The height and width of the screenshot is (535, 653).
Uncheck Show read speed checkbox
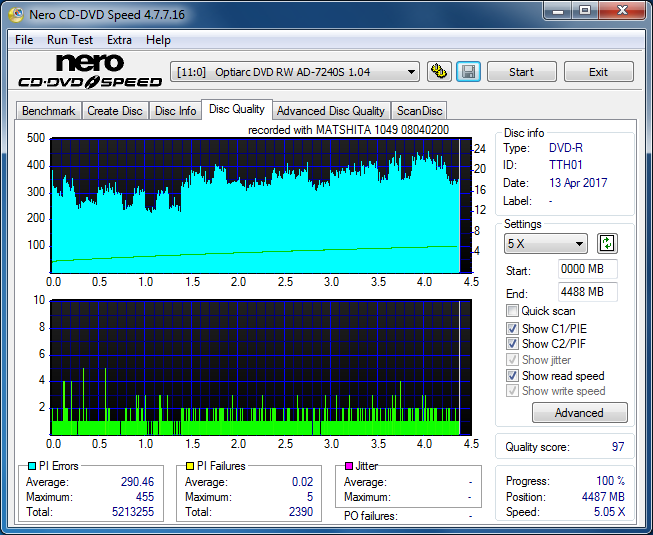pyautogui.click(x=512, y=376)
